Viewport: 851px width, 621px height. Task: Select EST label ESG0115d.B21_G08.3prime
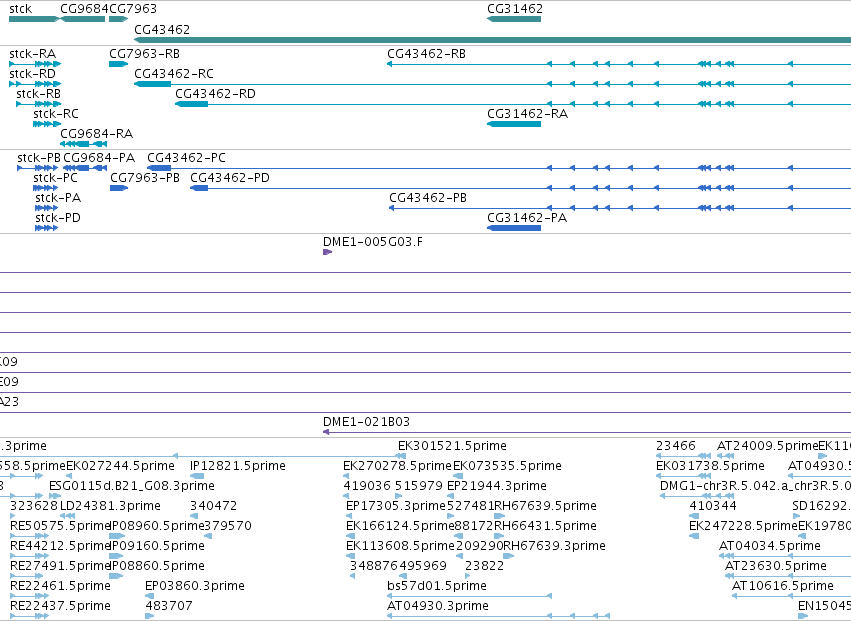tap(132, 486)
